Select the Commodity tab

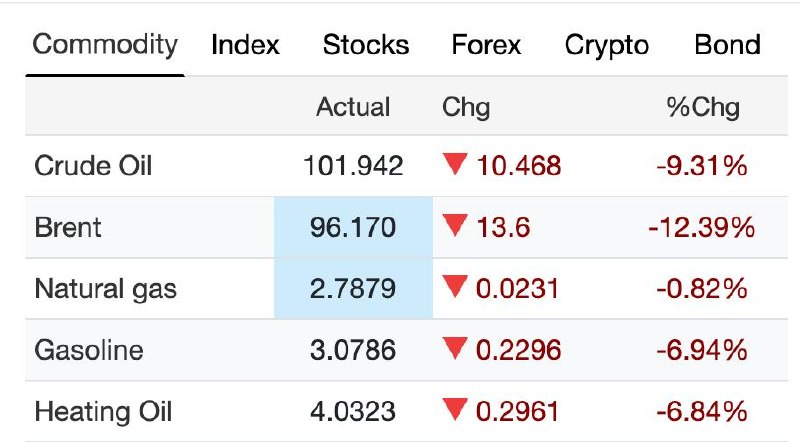(x=105, y=45)
